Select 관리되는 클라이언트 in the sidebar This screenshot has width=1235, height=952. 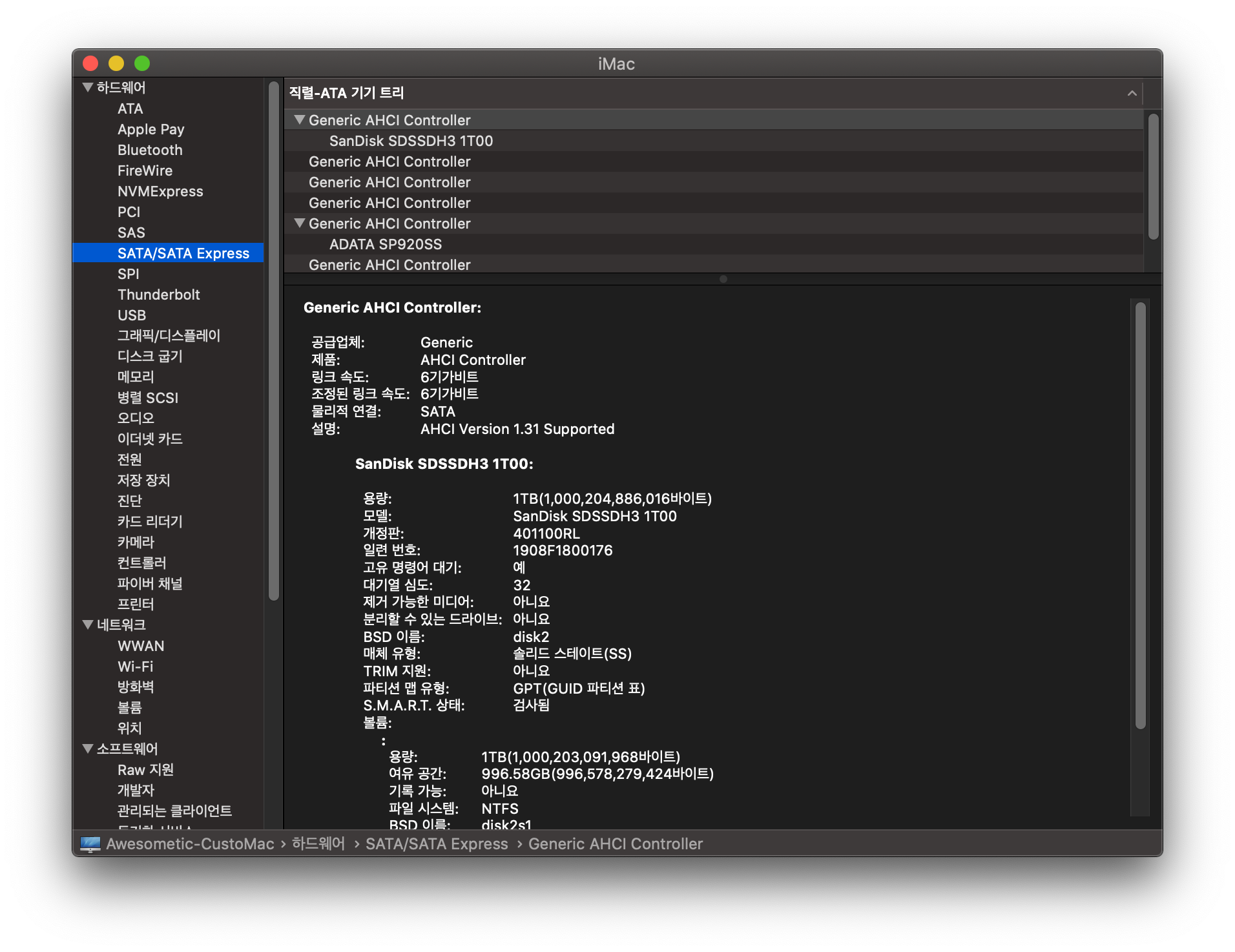point(174,811)
